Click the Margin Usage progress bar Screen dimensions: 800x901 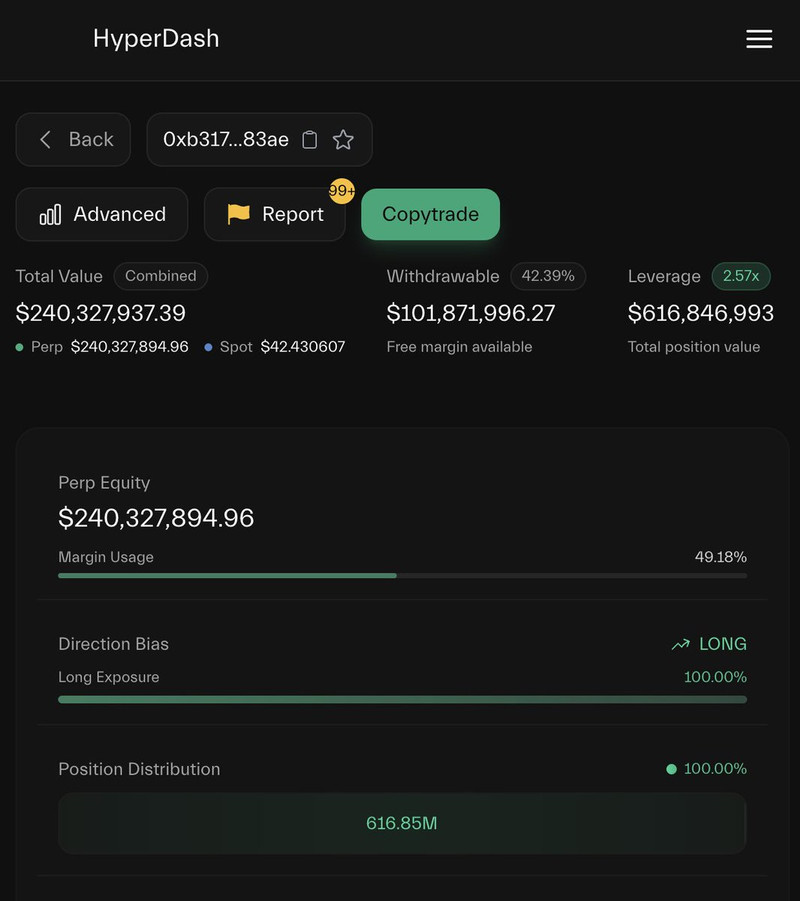[x=402, y=575]
